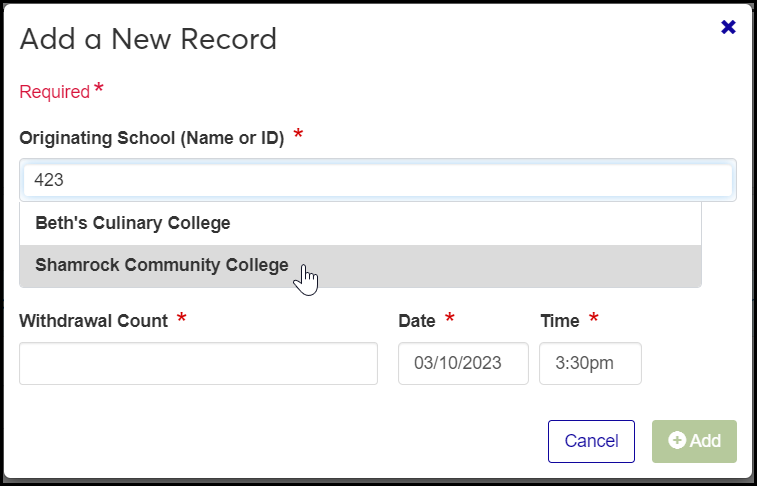Click the asterisk beside Originating School label
This screenshot has width=757, height=486.
pyautogui.click(x=298, y=135)
